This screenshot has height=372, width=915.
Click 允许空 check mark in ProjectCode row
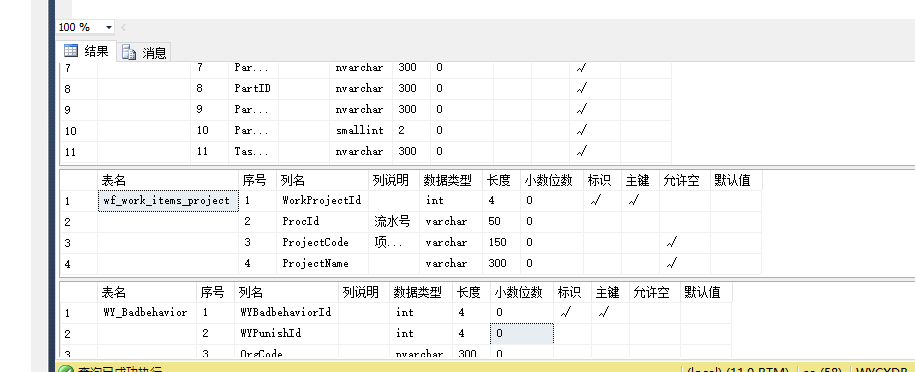click(684, 242)
